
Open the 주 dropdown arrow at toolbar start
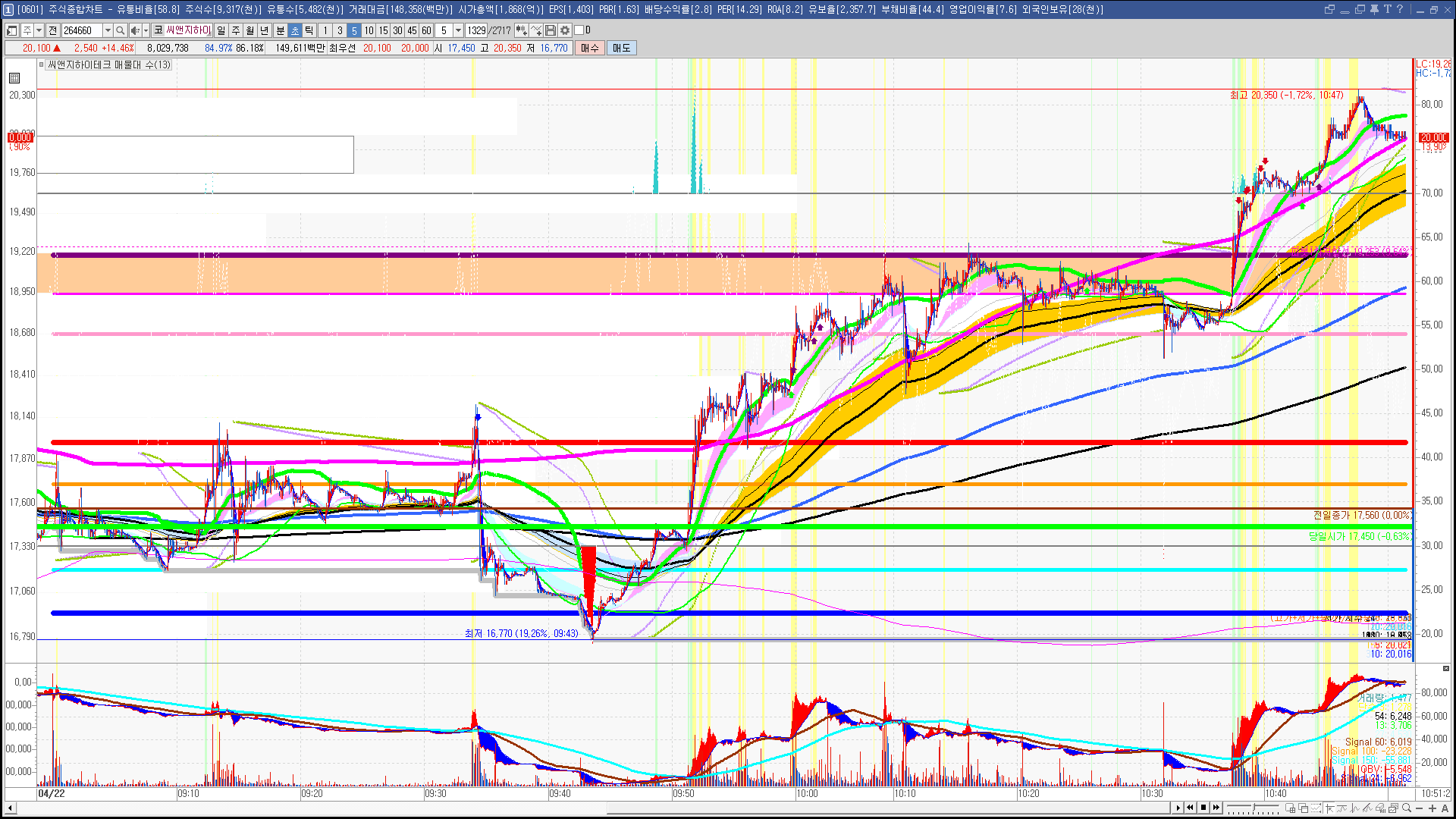(x=39, y=30)
